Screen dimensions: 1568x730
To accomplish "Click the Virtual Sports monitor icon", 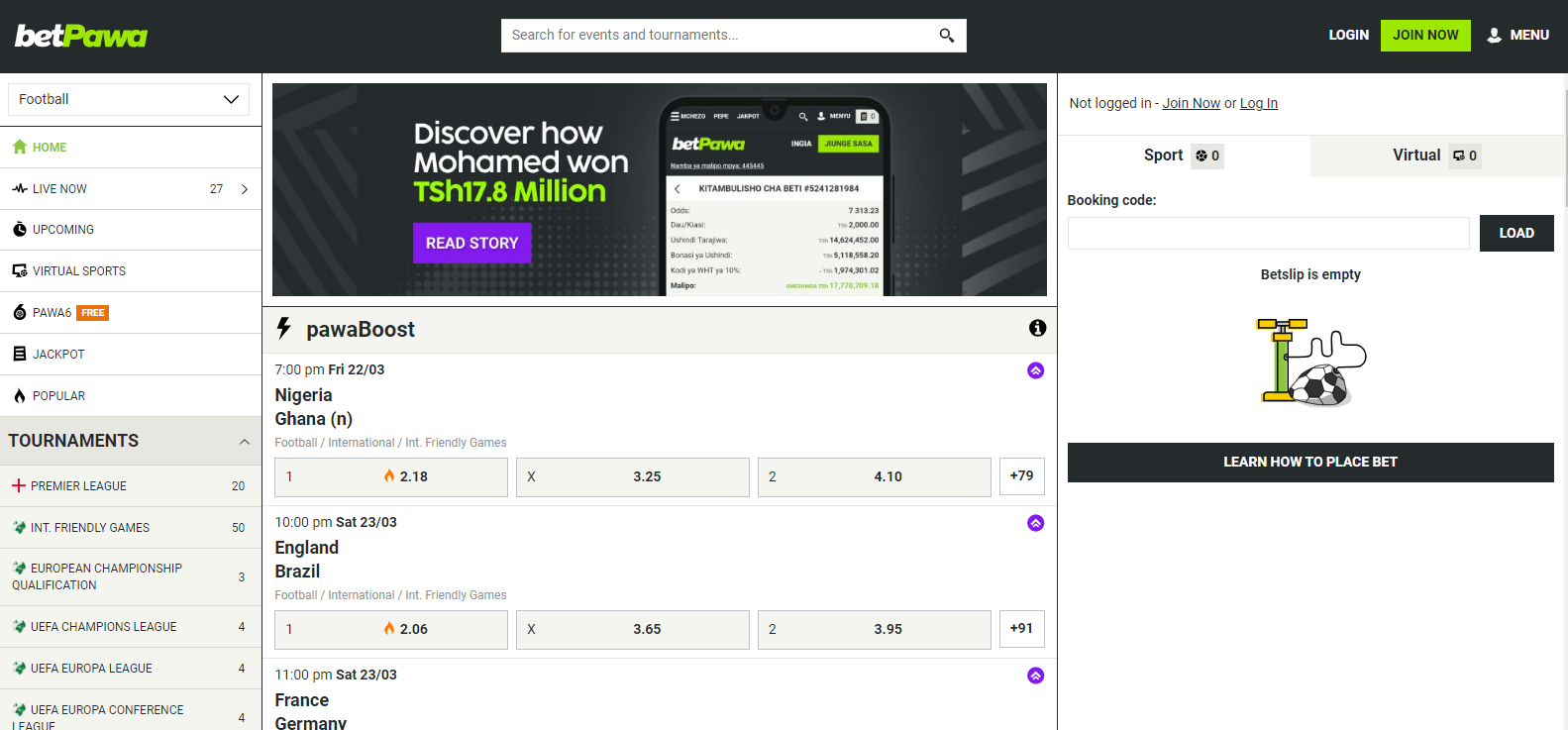I will (x=20, y=270).
